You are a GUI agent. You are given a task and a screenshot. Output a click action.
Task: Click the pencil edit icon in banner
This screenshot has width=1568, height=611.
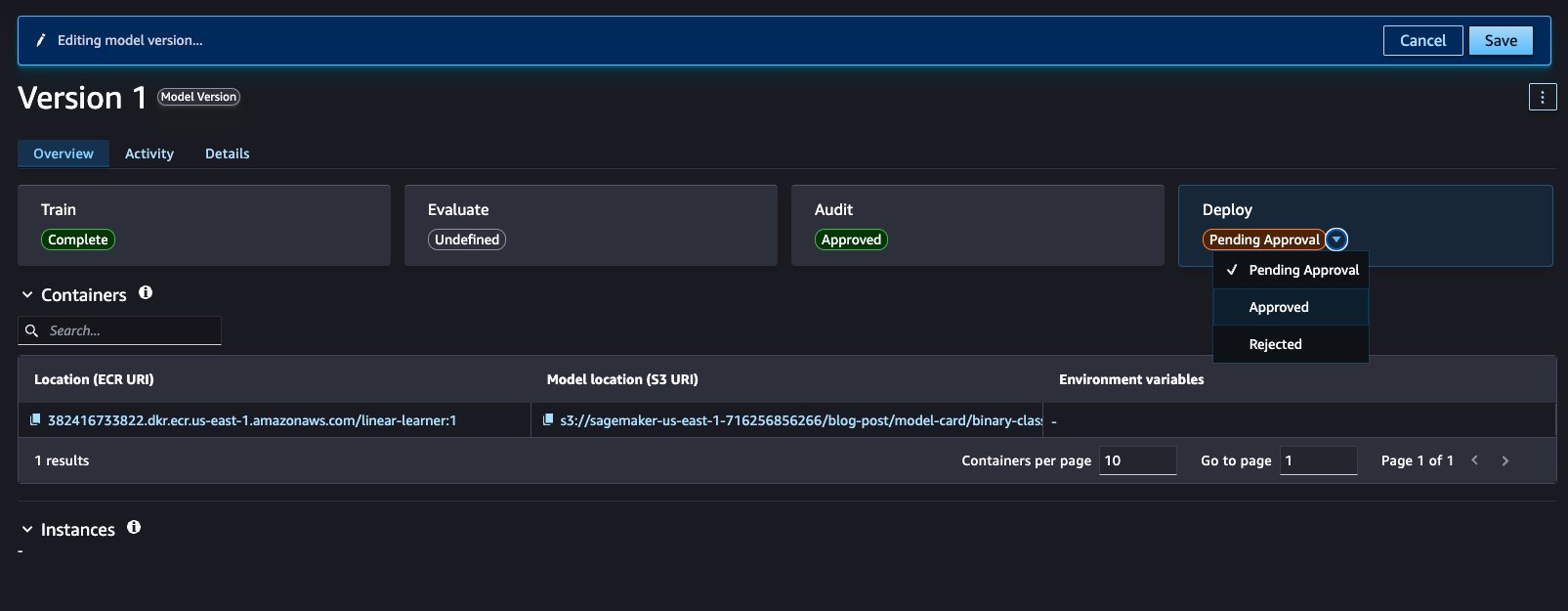tap(41, 40)
